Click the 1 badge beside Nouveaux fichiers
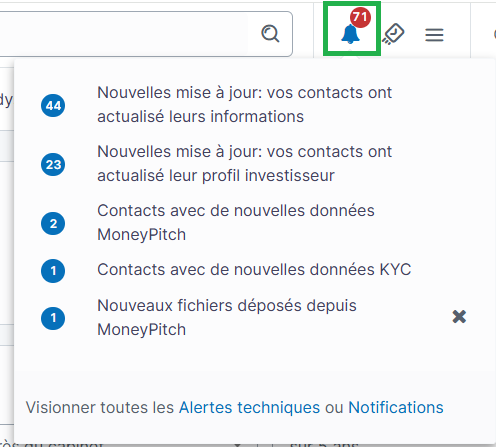The height and width of the screenshot is (447, 496). tap(53, 318)
